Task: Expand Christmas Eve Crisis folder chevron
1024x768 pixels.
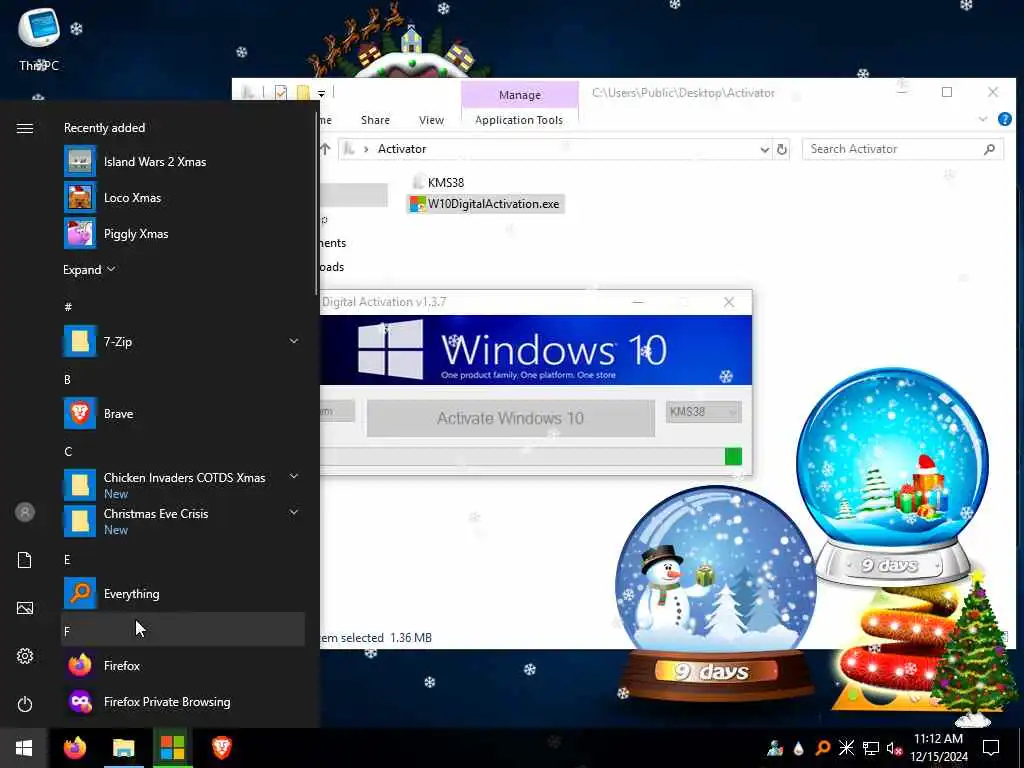Action: point(294,513)
